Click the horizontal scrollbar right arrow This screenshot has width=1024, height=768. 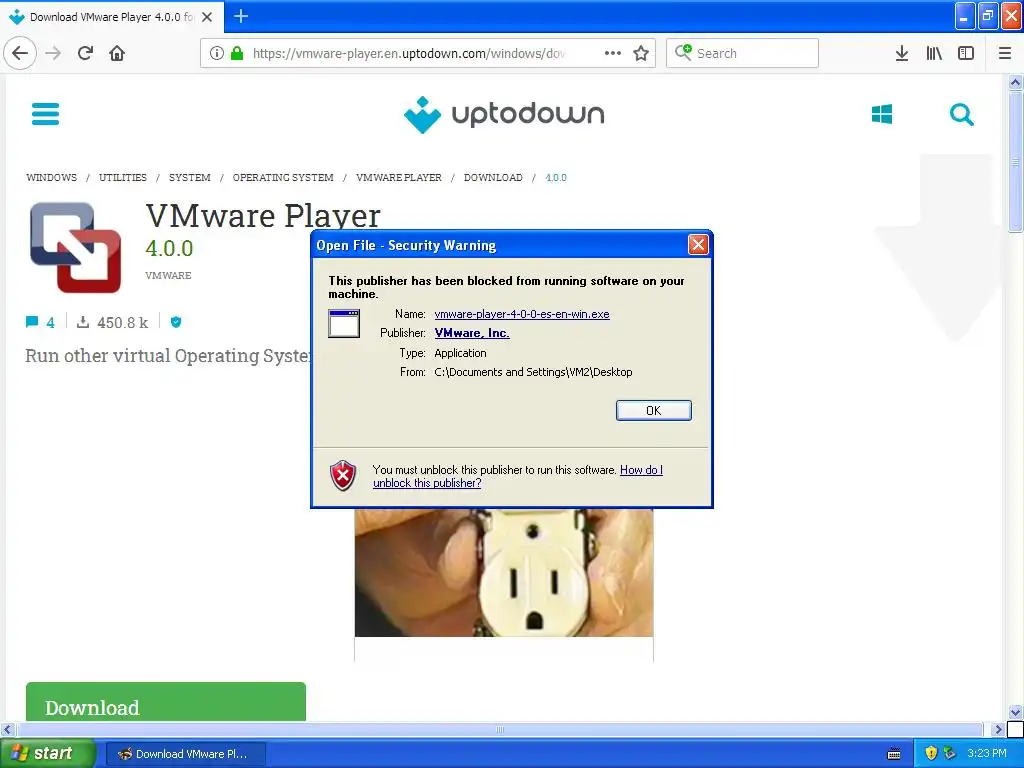(x=997, y=729)
